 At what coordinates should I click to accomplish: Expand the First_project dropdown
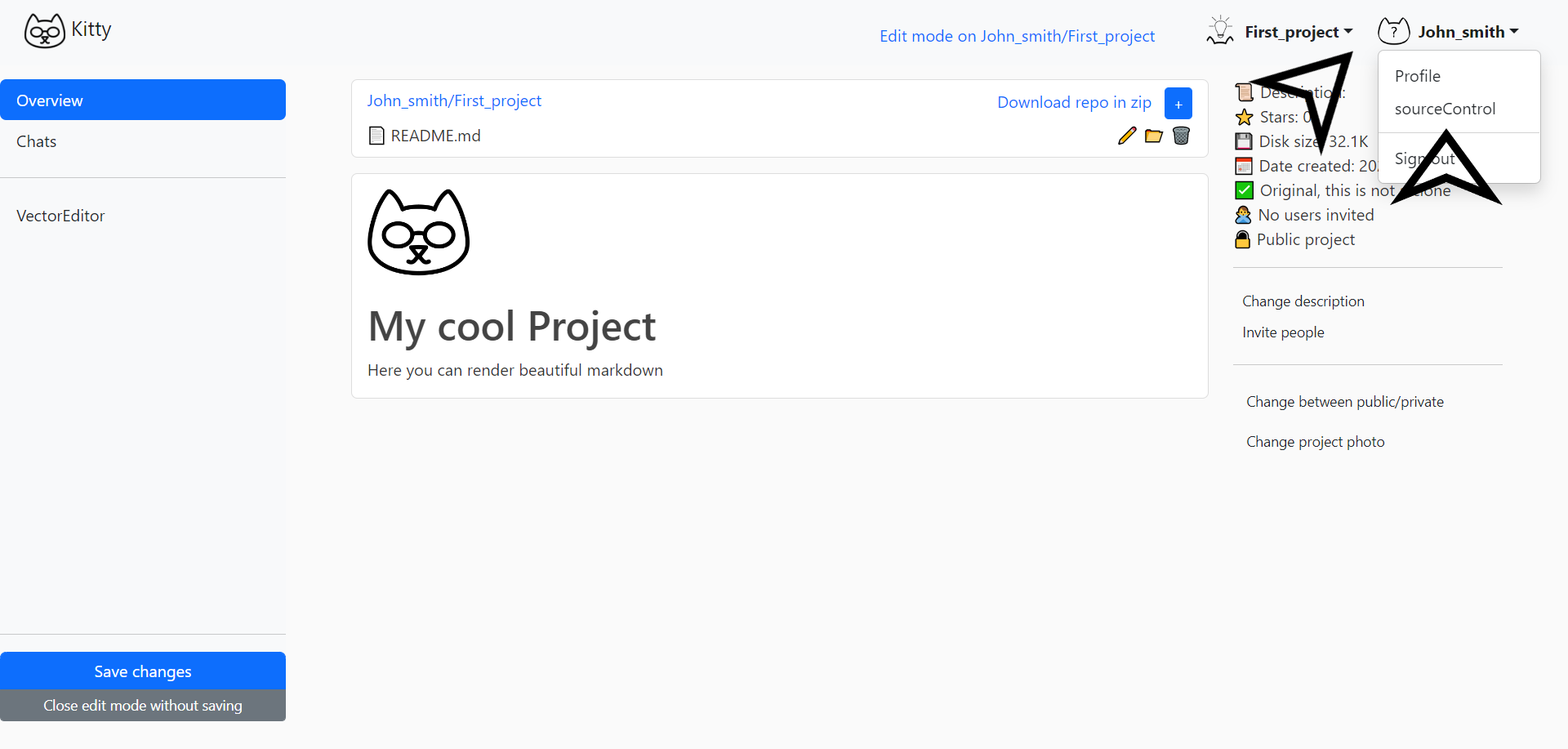(x=1298, y=32)
